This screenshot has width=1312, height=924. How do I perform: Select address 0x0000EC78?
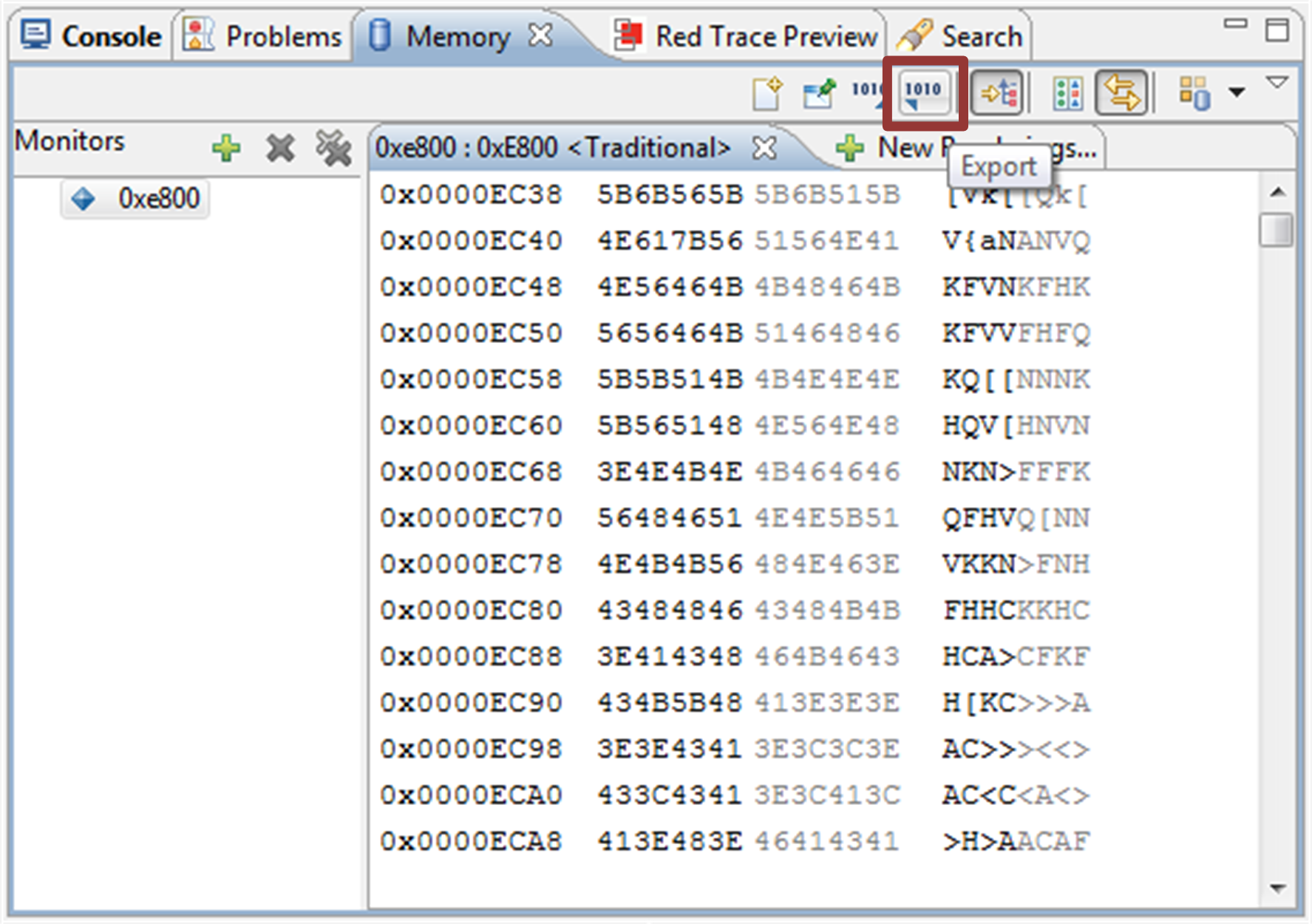click(x=471, y=564)
